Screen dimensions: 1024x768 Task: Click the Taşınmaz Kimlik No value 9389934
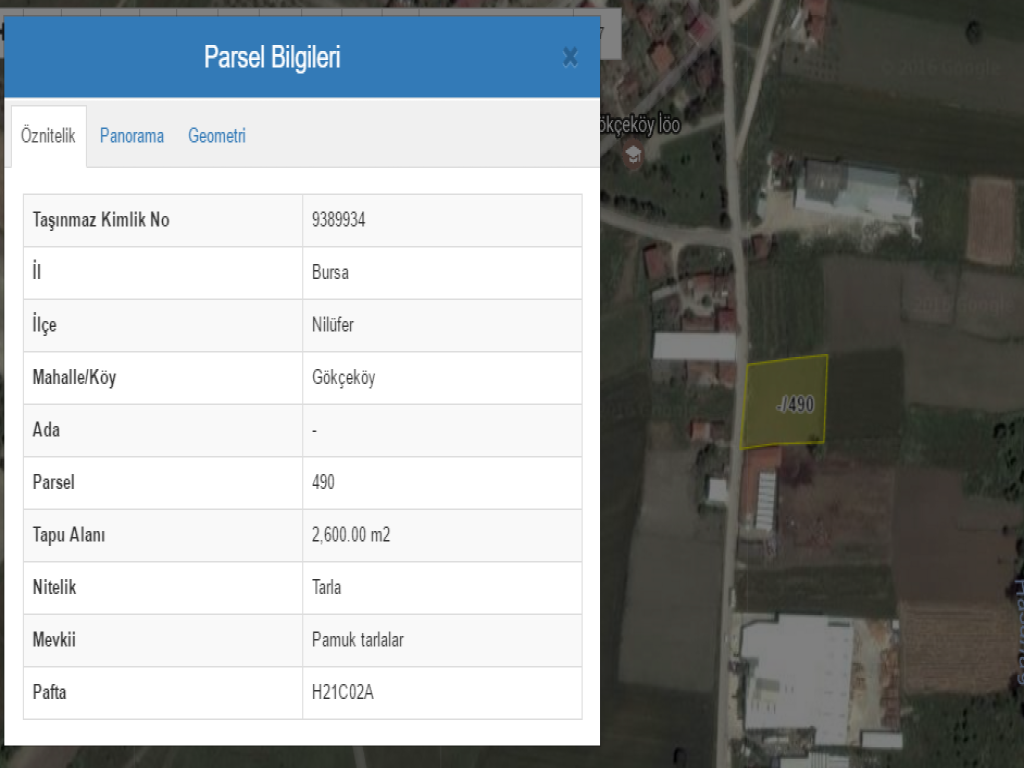coord(339,220)
